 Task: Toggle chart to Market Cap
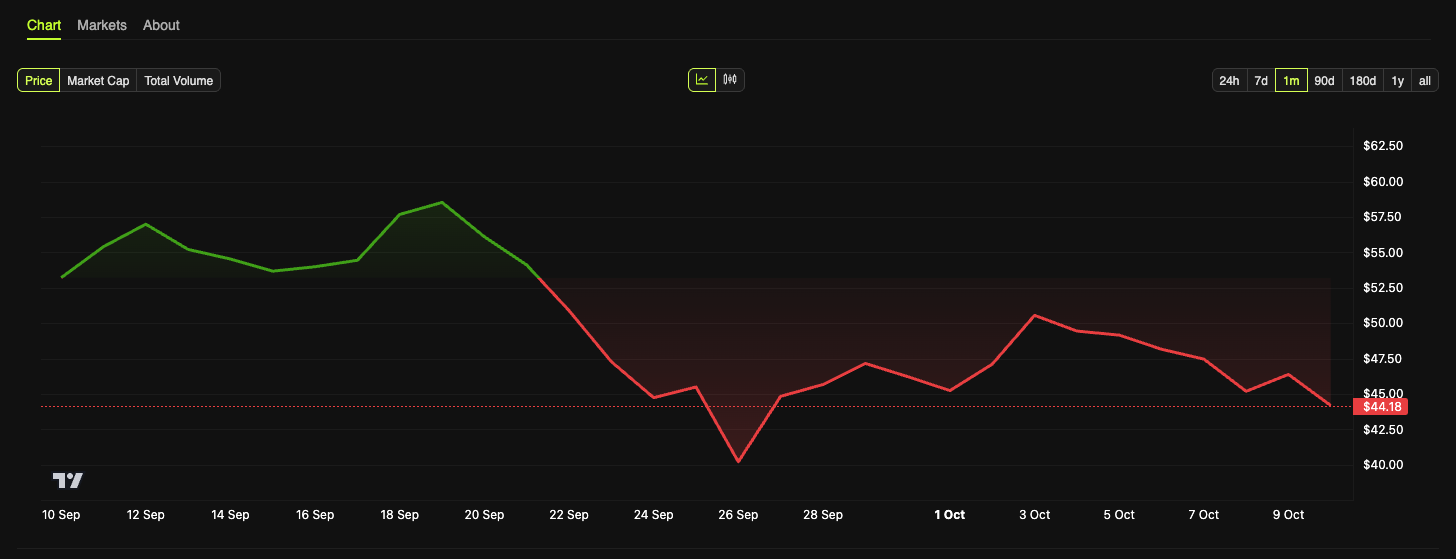(98, 81)
